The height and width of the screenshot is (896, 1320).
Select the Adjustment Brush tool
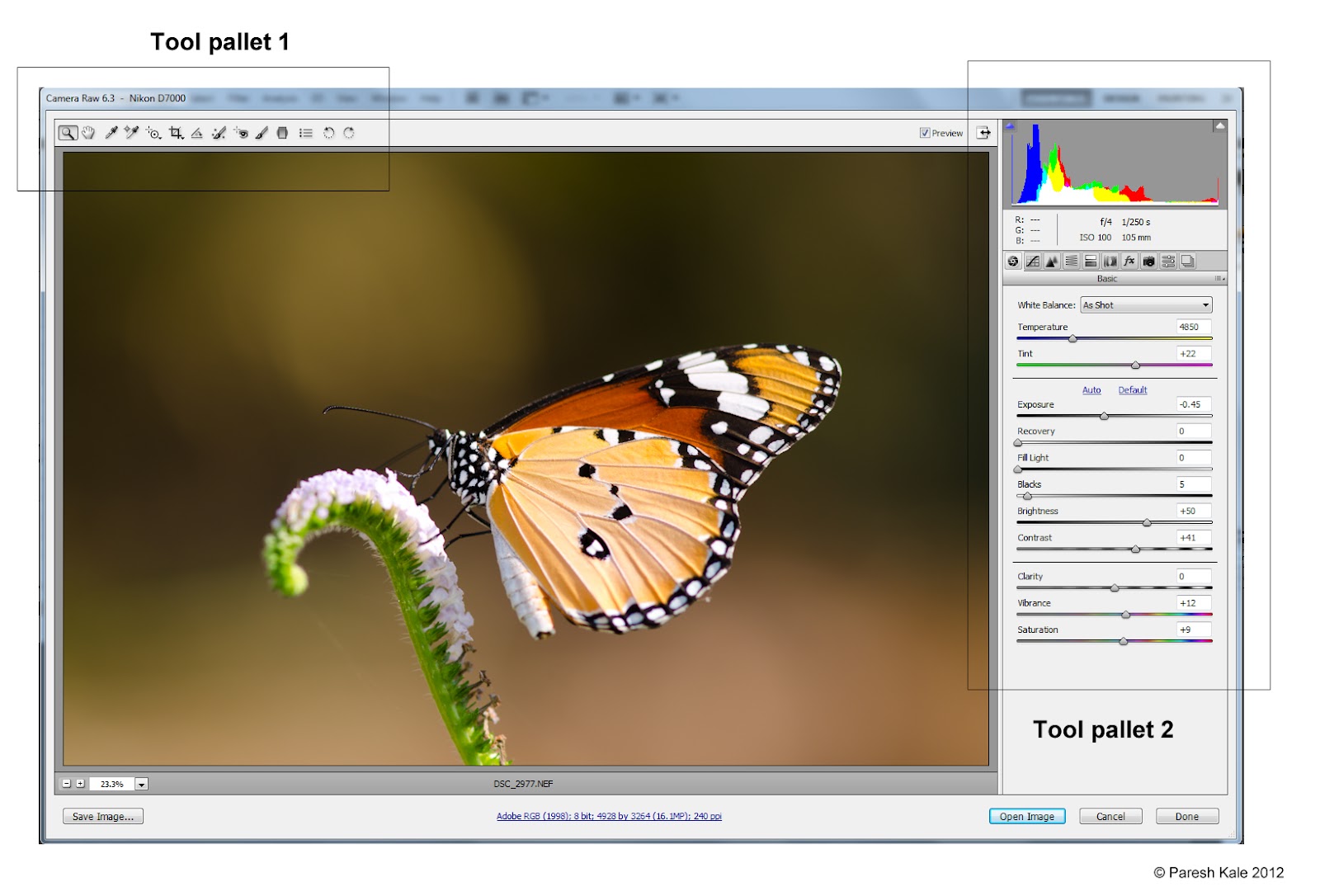point(262,132)
